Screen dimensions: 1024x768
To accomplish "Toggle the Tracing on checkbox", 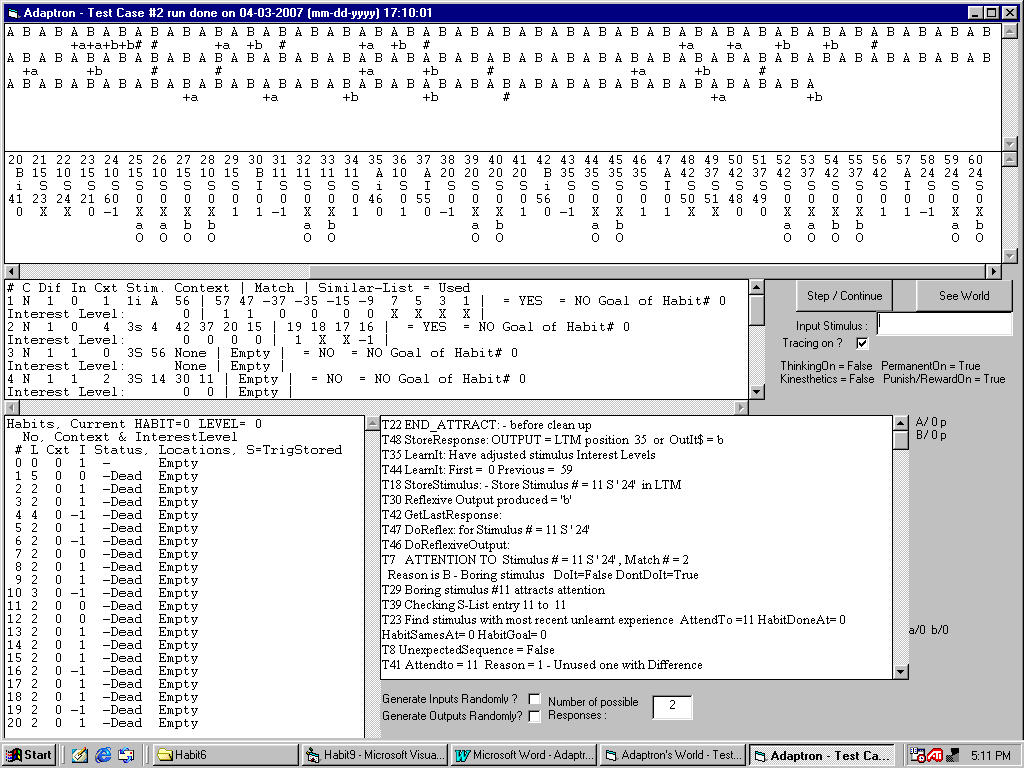I will tap(862, 343).
